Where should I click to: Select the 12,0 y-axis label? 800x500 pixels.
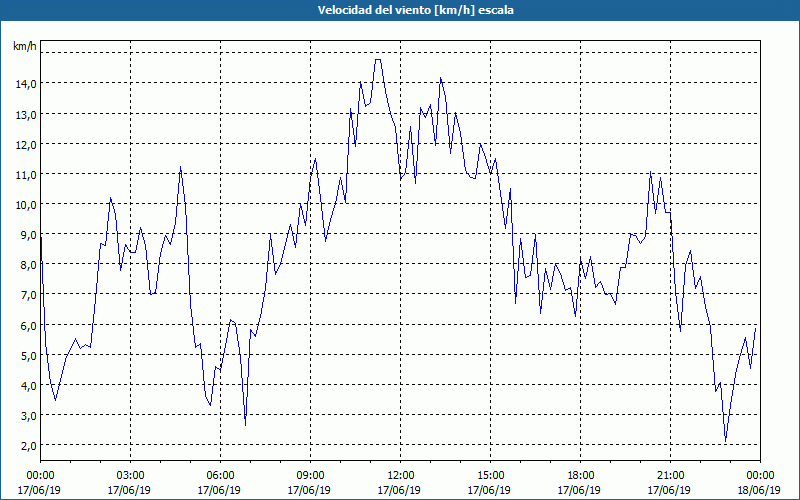pos(26,144)
